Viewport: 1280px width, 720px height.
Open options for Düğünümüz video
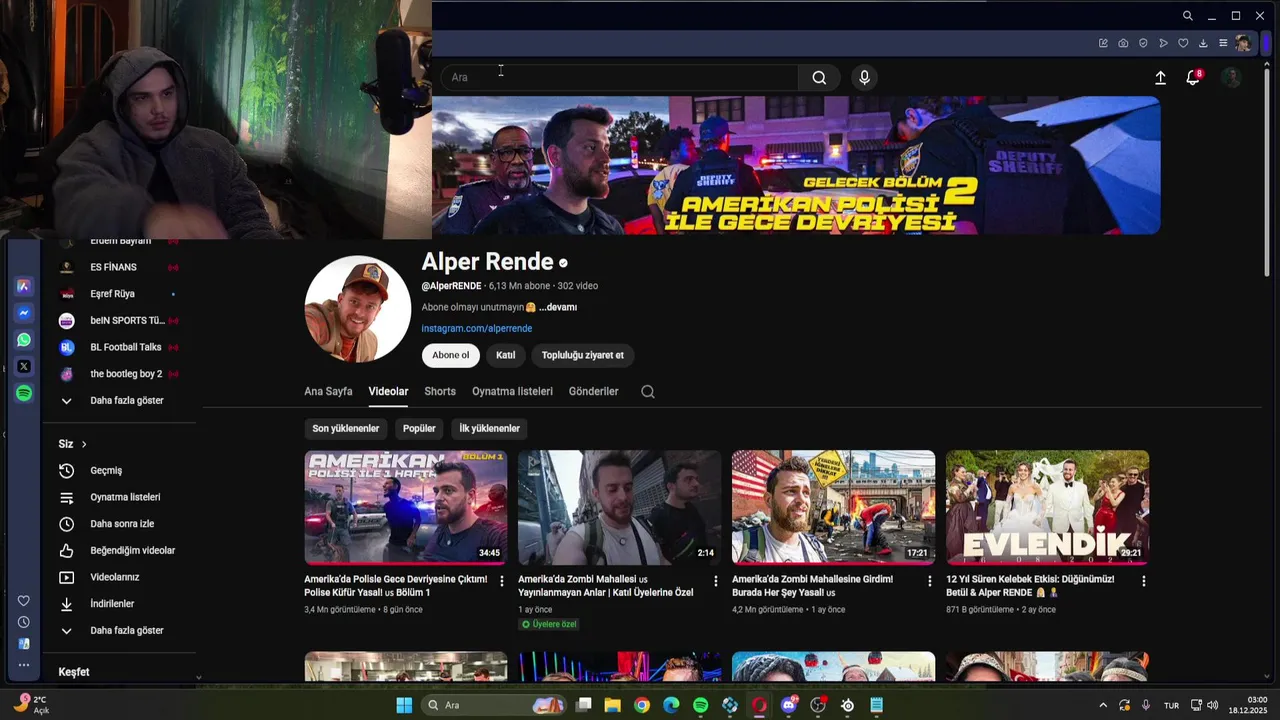coord(1144,581)
